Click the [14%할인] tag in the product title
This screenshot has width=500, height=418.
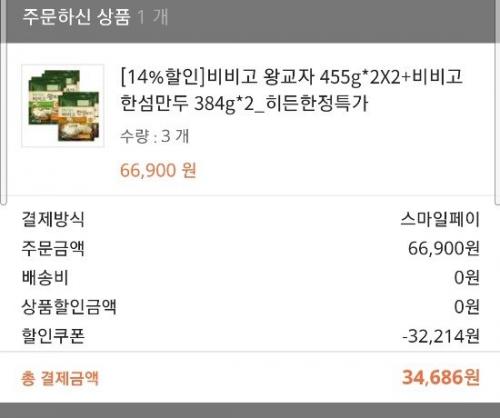tap(163, 77)
